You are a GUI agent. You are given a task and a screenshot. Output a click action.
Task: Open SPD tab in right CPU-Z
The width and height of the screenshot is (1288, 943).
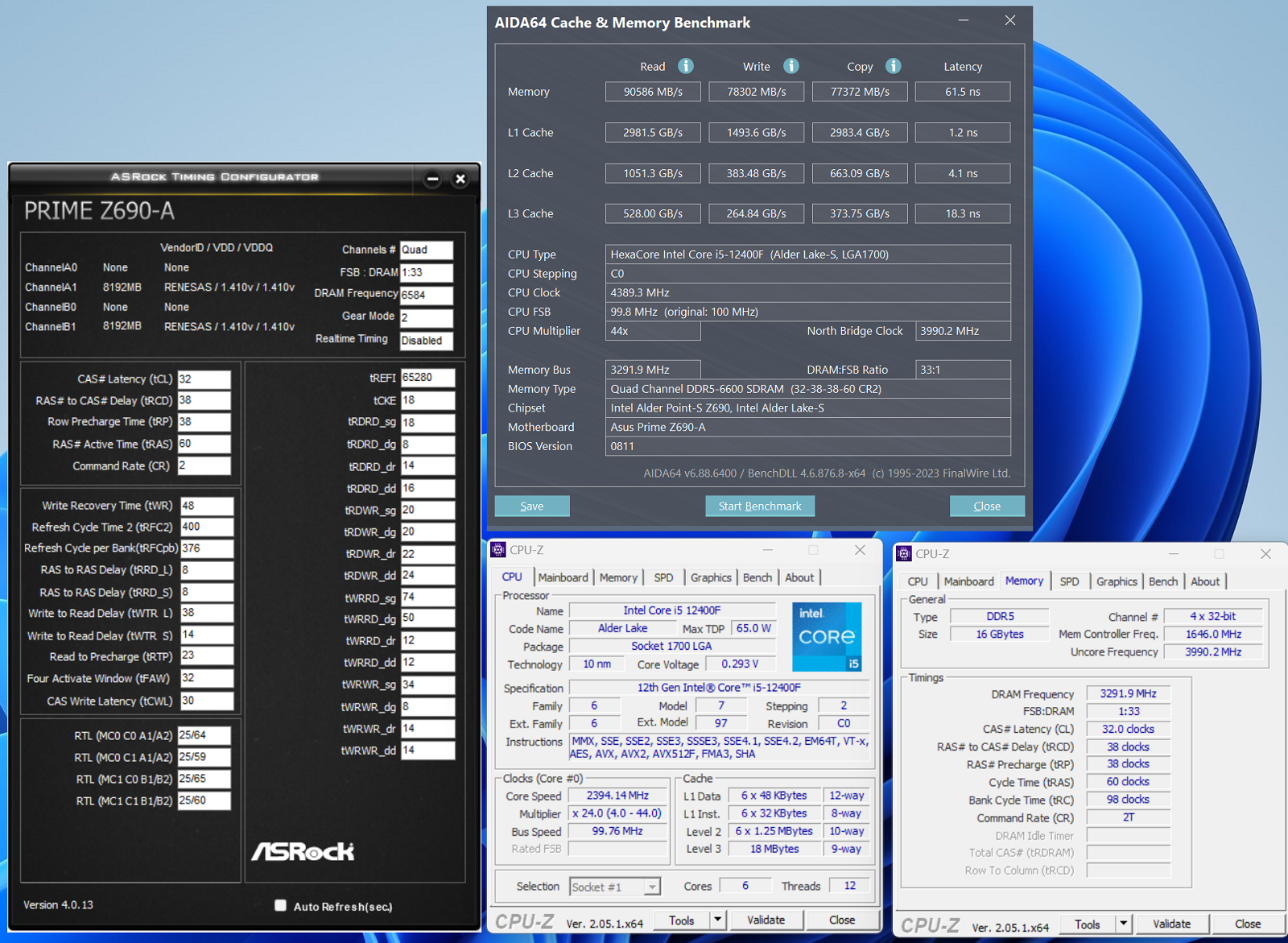point(1069,581)
